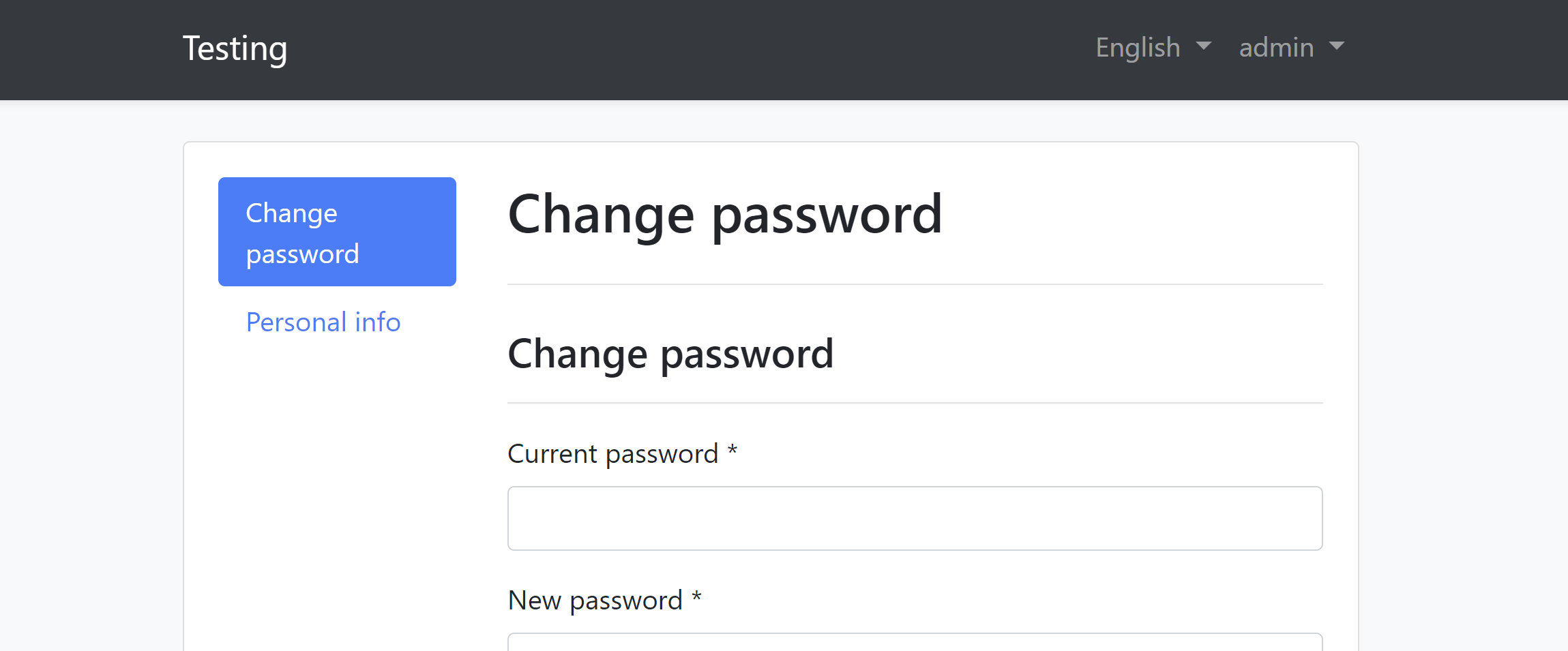
Task: Click the Change password navigation pill
Action: pos(337,232)
